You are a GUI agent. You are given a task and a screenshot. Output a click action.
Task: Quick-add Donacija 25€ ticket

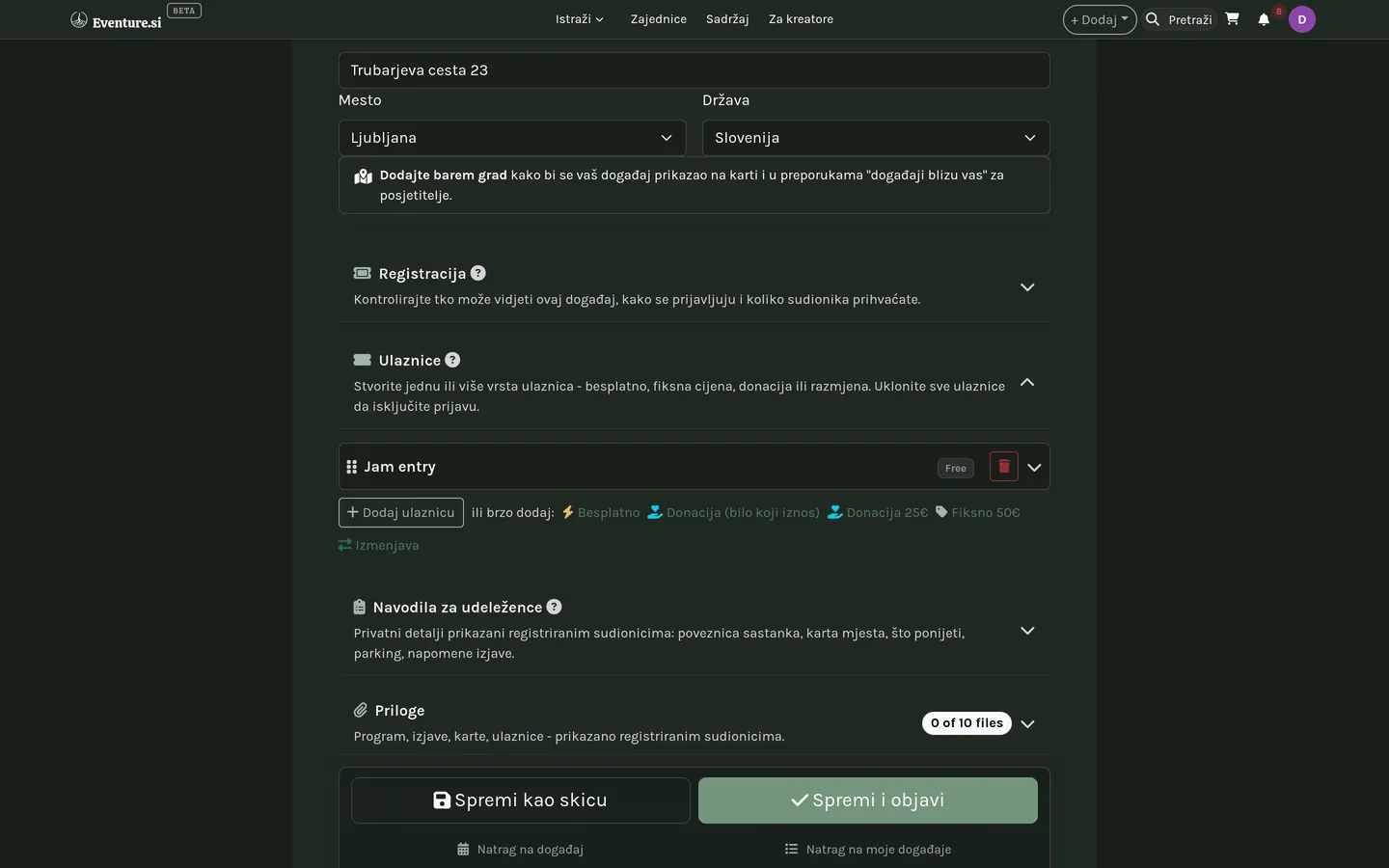[878, 512]
